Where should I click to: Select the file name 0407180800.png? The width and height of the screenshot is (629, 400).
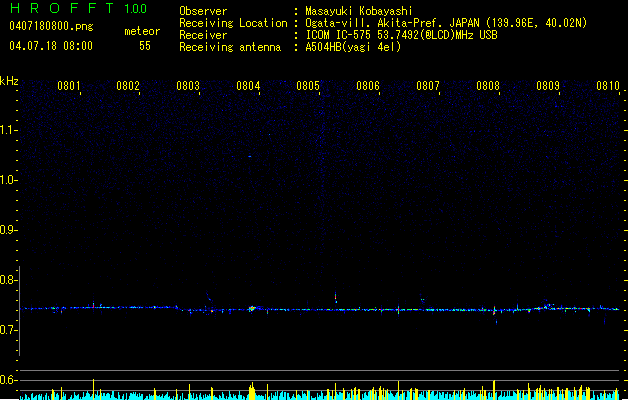[x=51, y=26]
